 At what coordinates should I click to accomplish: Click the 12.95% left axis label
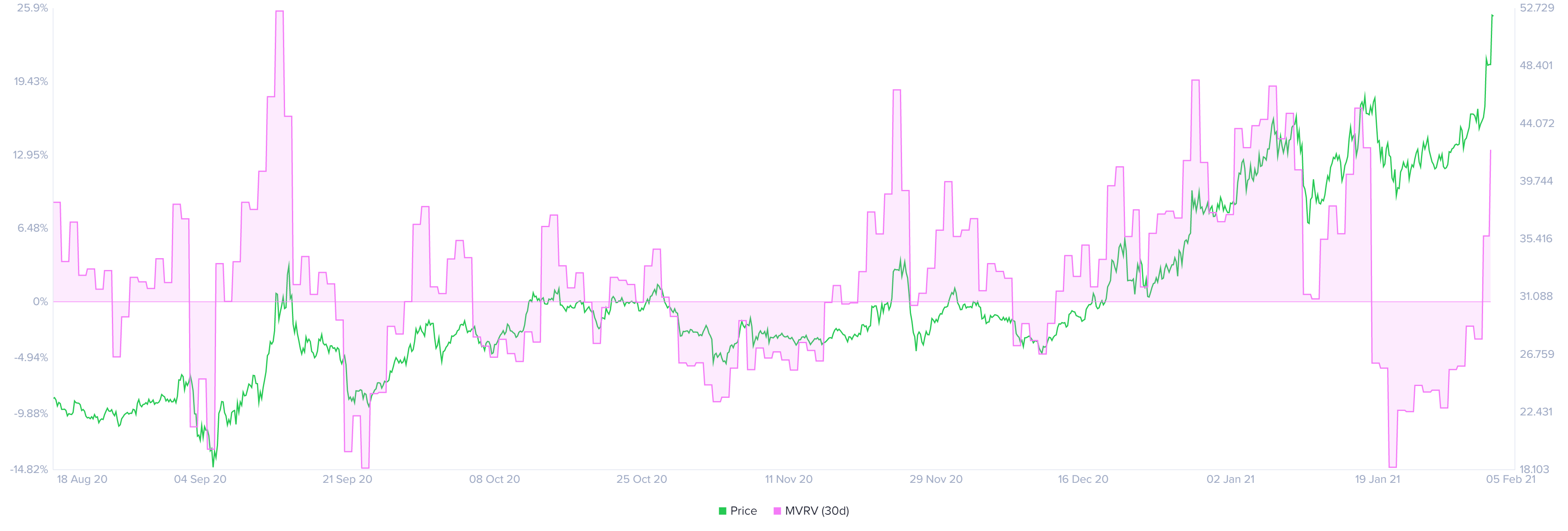click(x=31, y=155)
